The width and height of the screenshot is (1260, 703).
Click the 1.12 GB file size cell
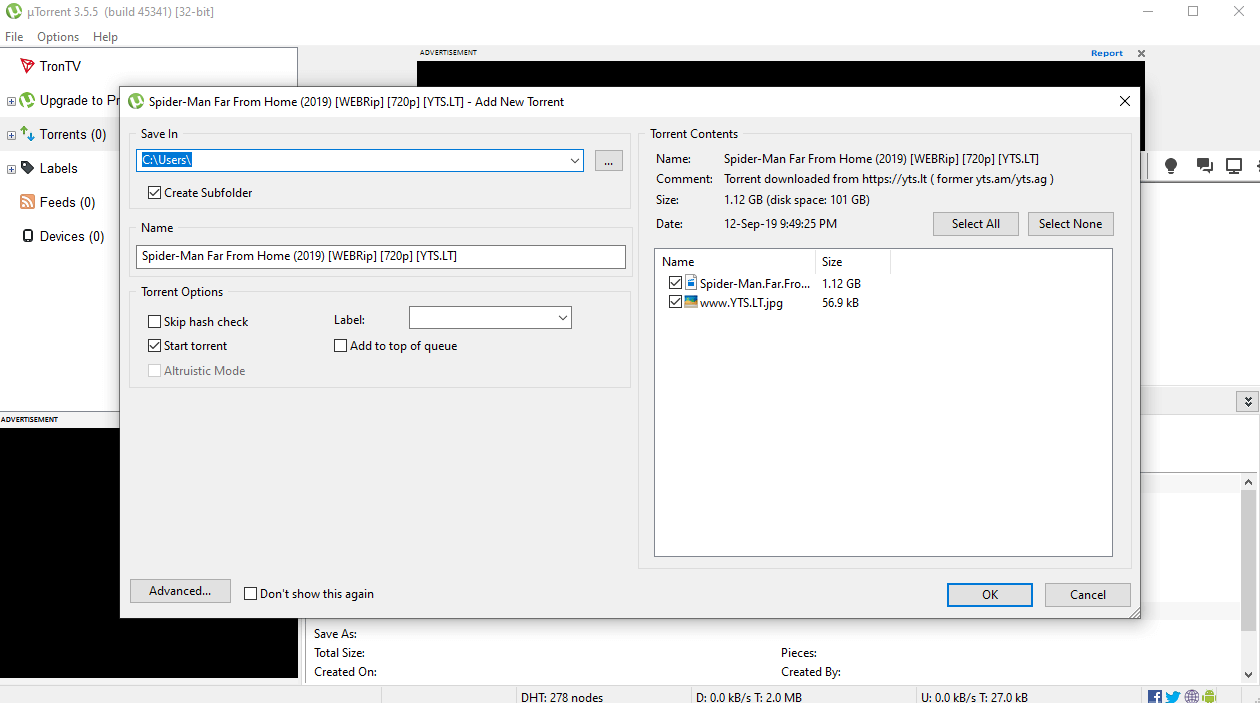click(x=841, y=283)
